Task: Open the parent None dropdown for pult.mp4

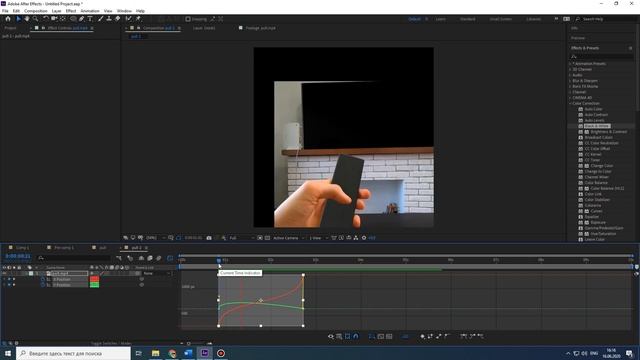Action: [x=157, y=273]
